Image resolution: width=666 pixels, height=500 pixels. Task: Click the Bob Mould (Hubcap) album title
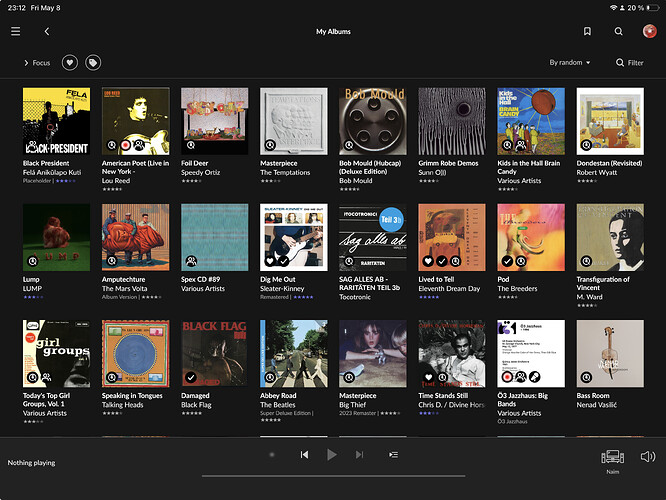point(370,167)
